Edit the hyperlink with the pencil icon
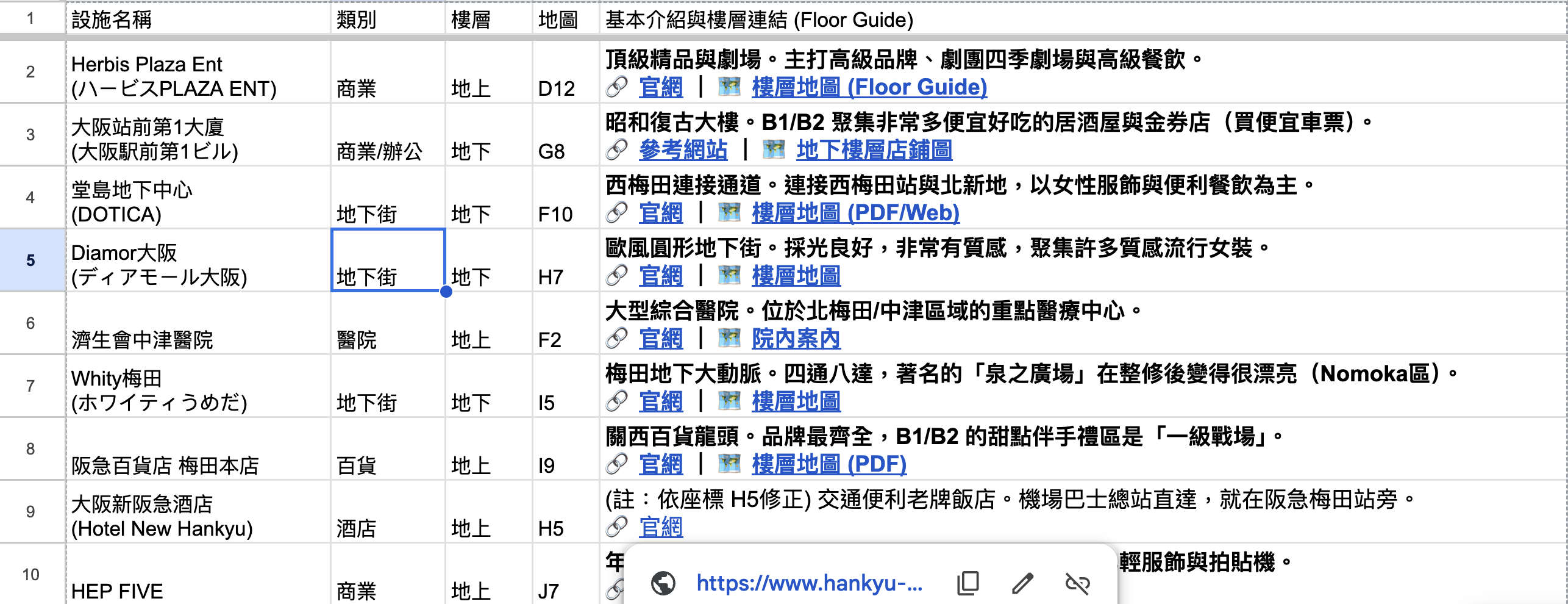 pos(1023,583)
